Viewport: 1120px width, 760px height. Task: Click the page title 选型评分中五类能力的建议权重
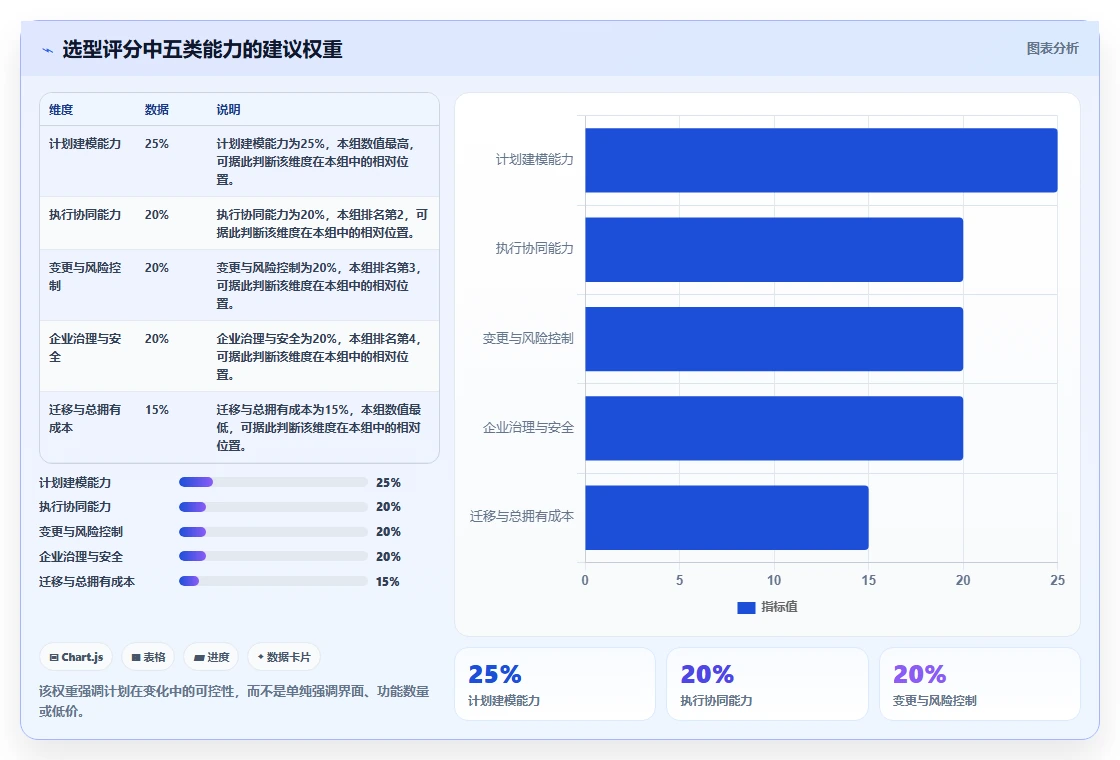pyautogui.click(x=202, y=49)
